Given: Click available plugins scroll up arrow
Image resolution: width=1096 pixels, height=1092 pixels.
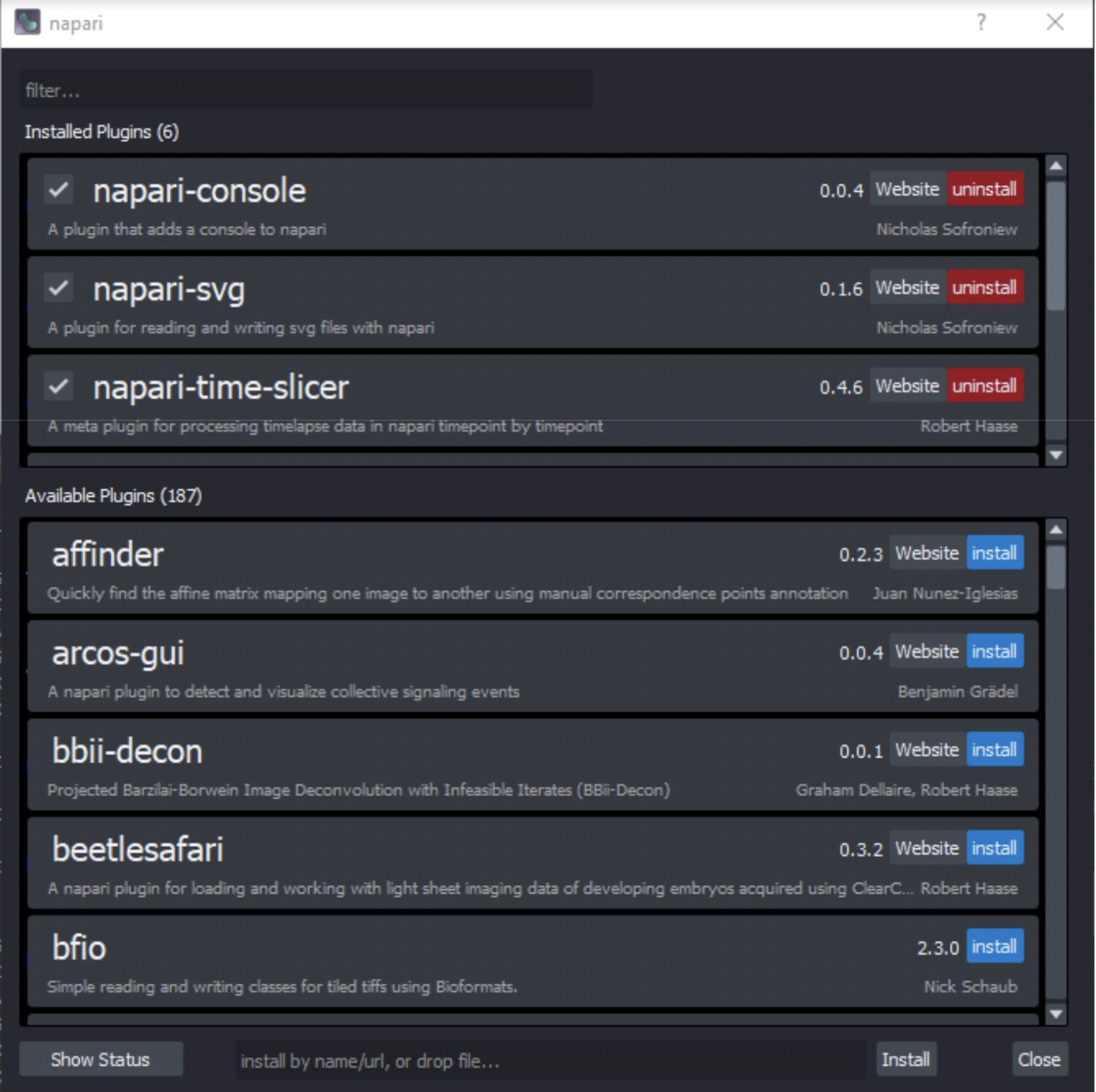Looking at the screenshot, I should click(1056, 530).
